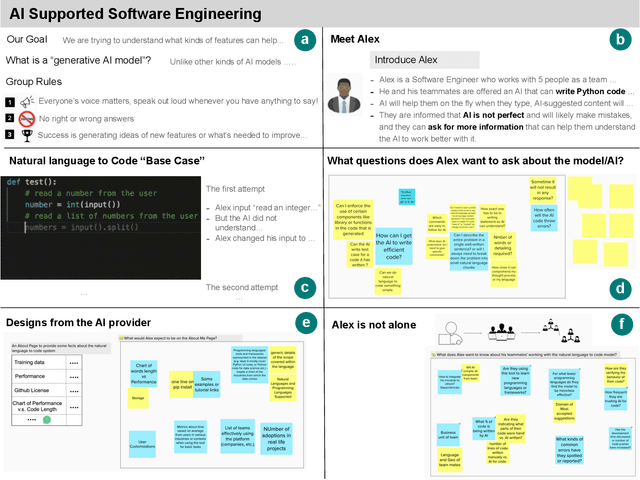Viewport: 640px width, 480px height.
Task: Select 'NUmber of adoptions in real life projects' note
Action: pyautogui.click(x=276, y=439)
